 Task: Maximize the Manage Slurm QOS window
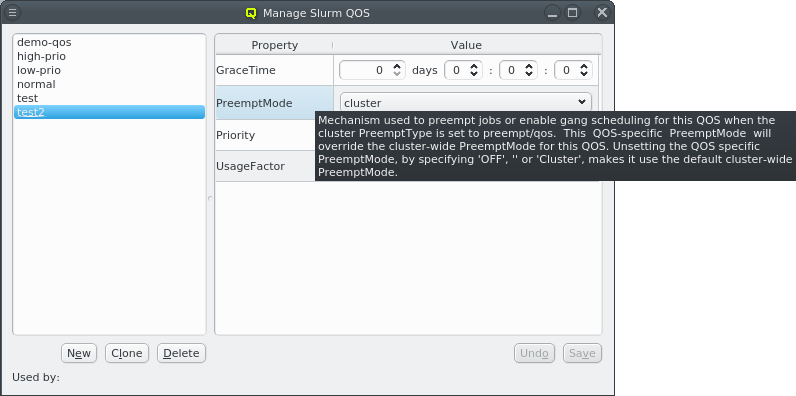[573, 13]
